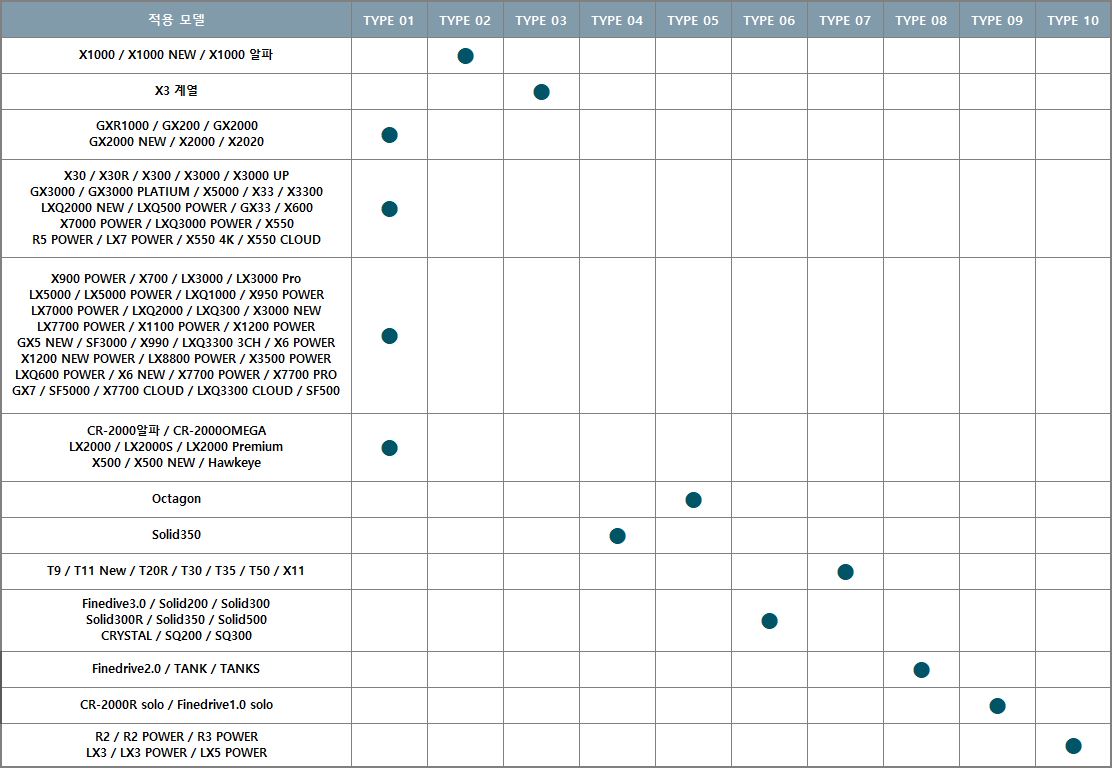The image size is (1112, 769).
Task: Select the X500 / X500 NEW / Hawkeye line
Action: pos(177,463)
